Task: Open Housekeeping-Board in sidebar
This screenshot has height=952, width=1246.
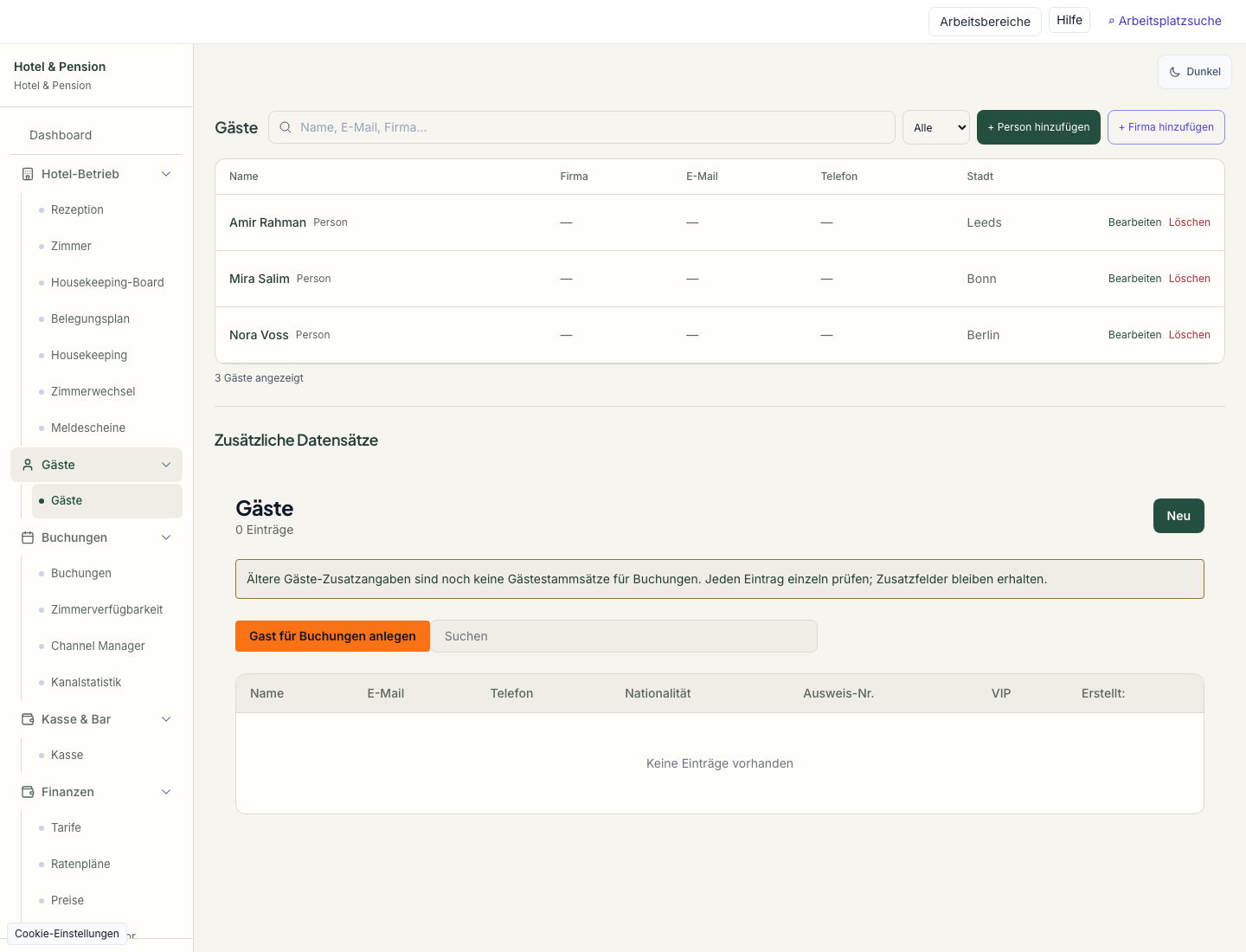Action: tap(107, 282)
